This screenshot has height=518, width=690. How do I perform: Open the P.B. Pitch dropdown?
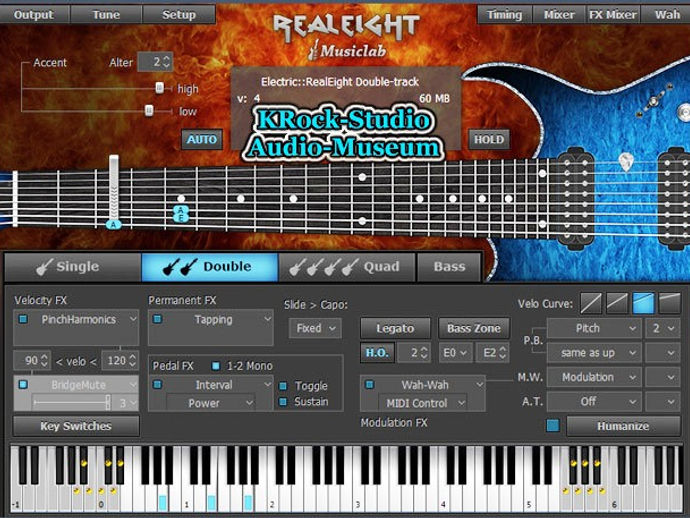[x=593, y=328]
